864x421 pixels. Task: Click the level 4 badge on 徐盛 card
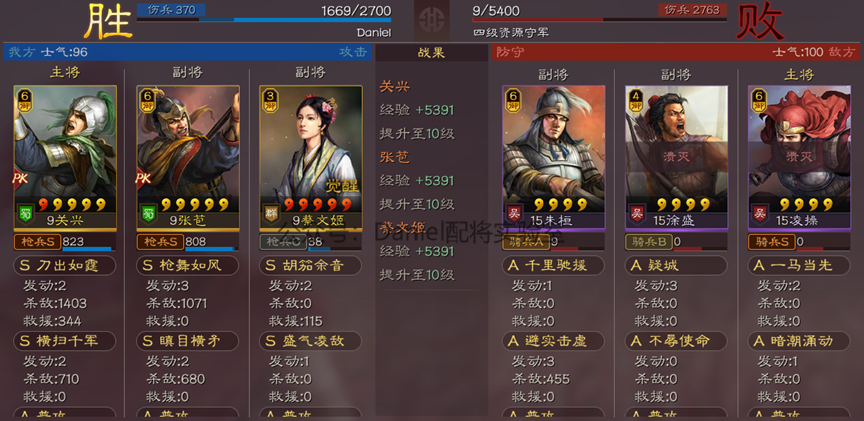[x=636, y=100]
